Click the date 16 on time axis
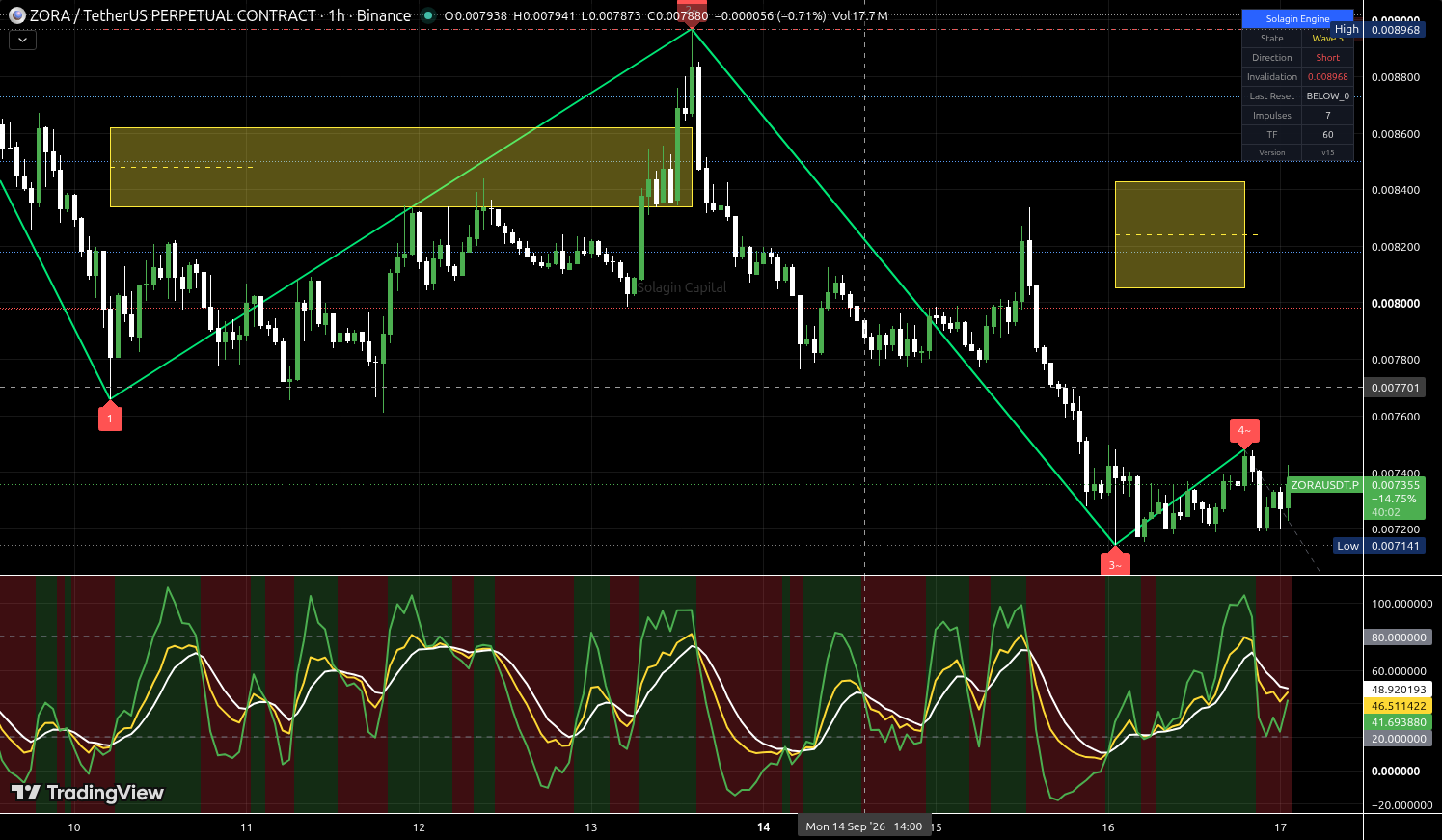The width and height of the screenshot is (1442, 840). 1108,827
